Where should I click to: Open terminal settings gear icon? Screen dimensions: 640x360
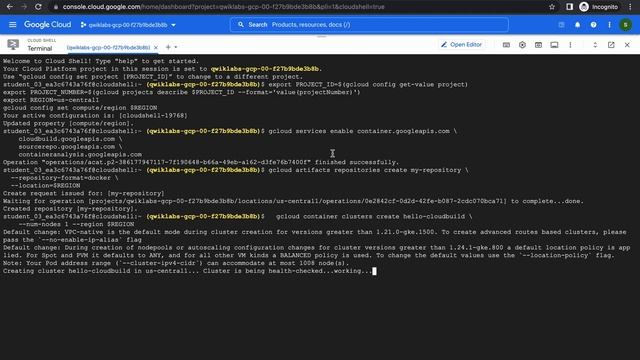(522, 45)
